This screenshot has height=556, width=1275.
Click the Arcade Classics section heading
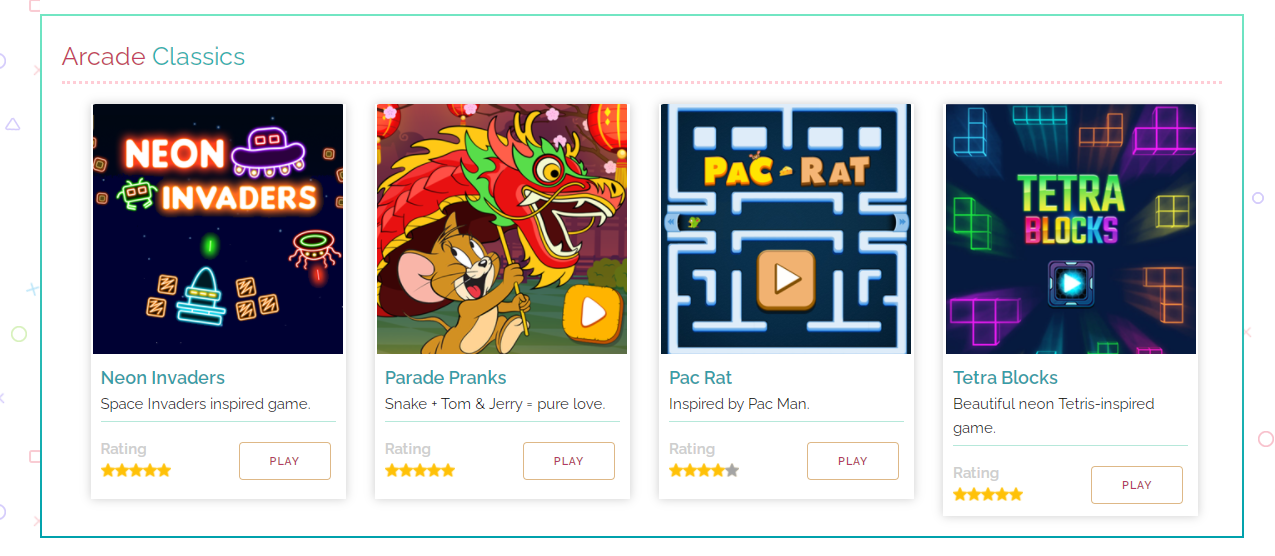click(x=153, y=56)
